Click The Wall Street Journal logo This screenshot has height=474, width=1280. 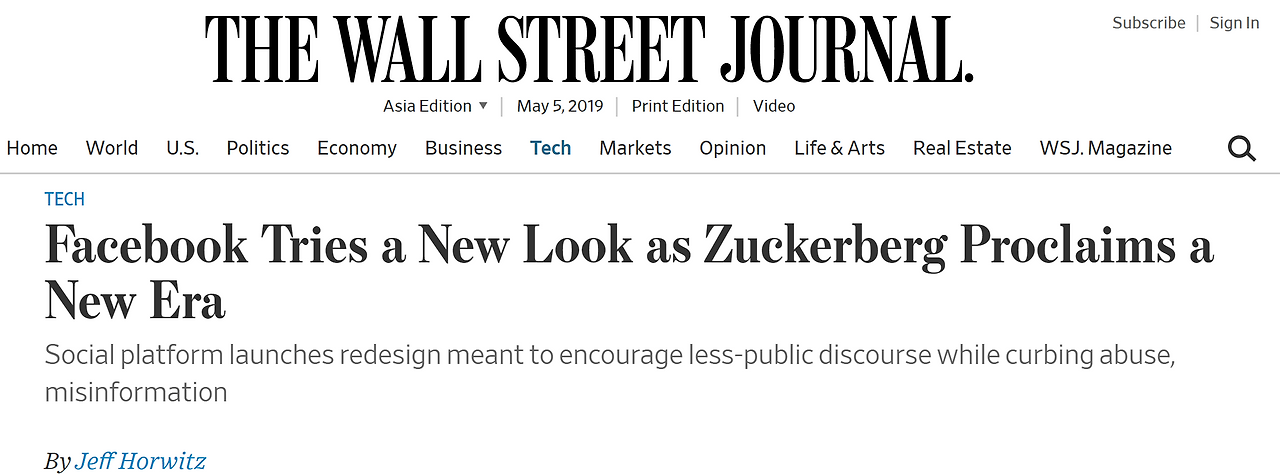[x=589, y=49]
